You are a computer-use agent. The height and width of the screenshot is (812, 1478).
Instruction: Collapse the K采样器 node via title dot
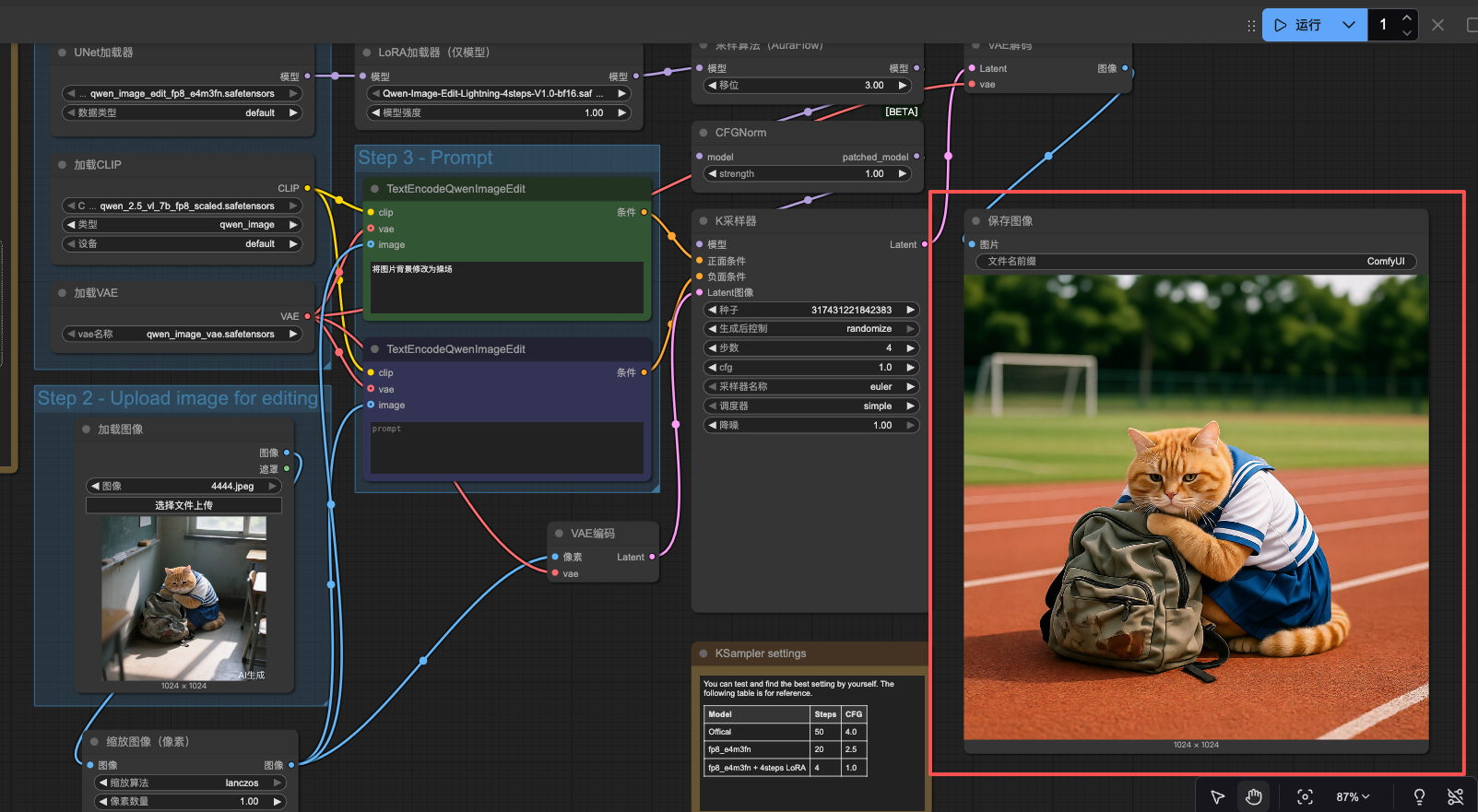(x=703, y=221)
